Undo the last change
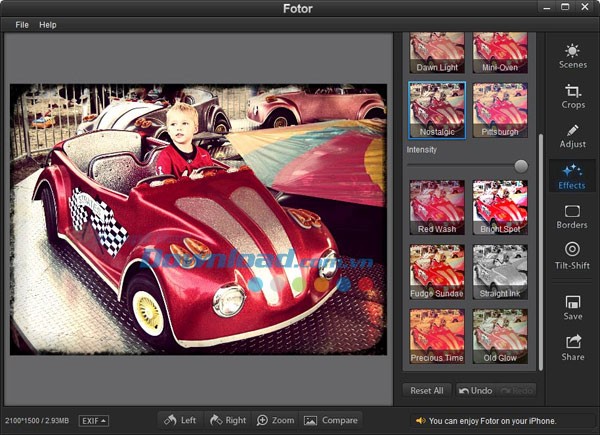 [x=476, y=390]
